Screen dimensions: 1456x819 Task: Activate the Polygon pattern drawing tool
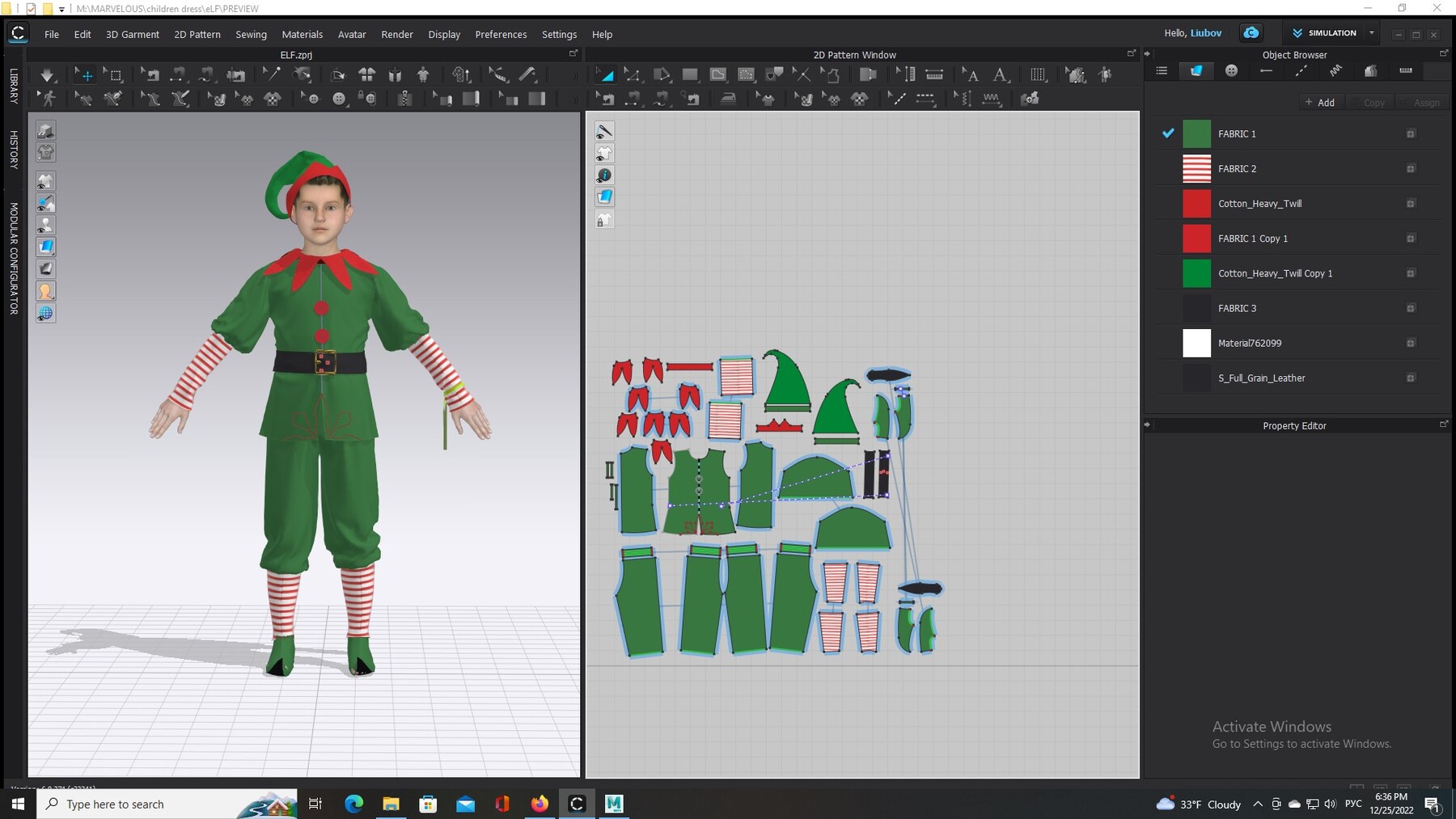click(x=718, y=74)
